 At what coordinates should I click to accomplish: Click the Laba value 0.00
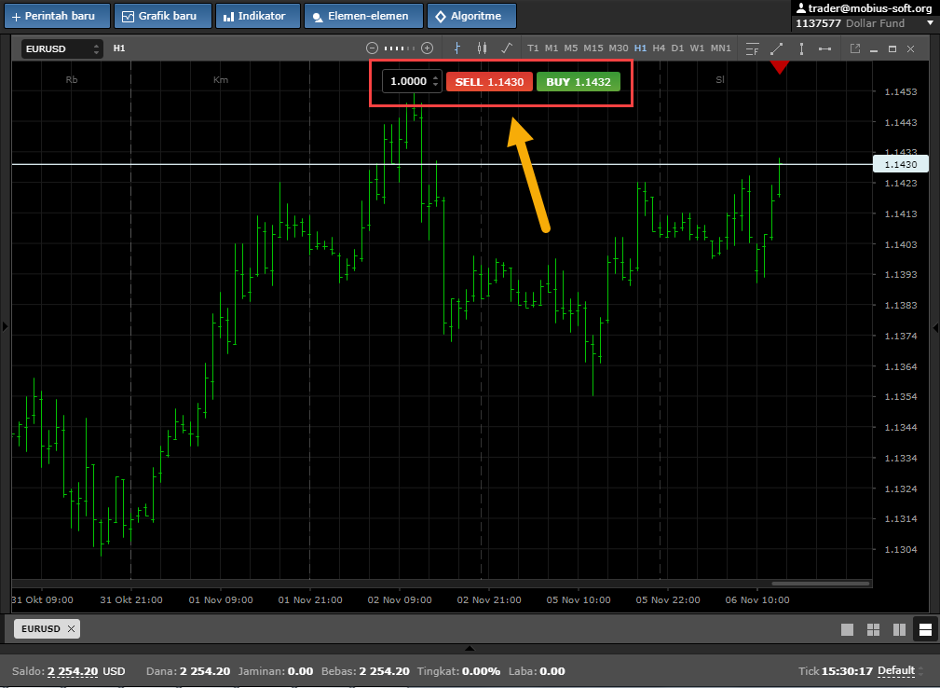tap(552, 671)
